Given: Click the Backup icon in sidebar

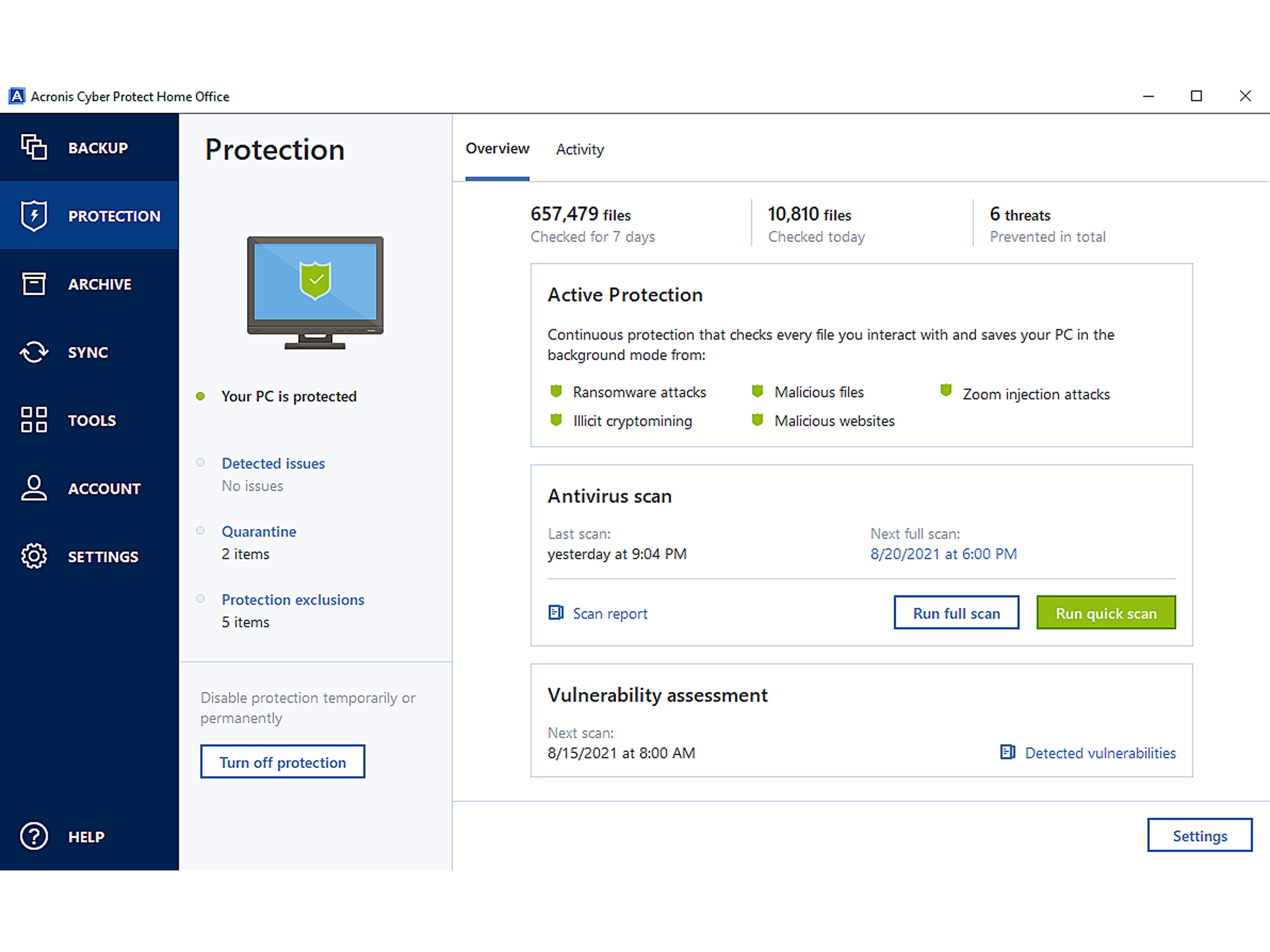Looking at the screenshot, I should click(34, 148).
